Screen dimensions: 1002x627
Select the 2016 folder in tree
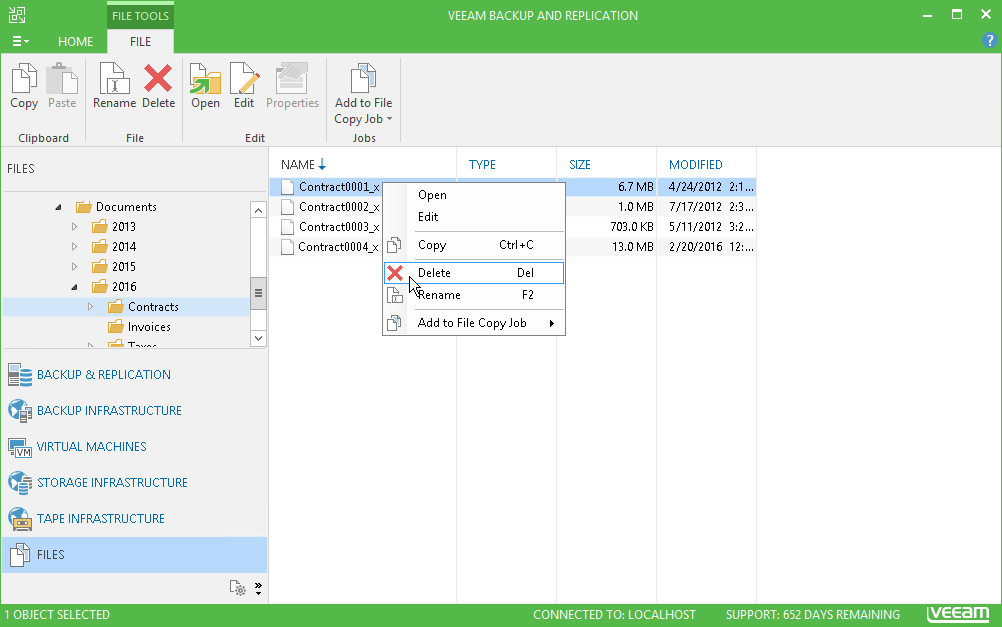tap(124, 287)
